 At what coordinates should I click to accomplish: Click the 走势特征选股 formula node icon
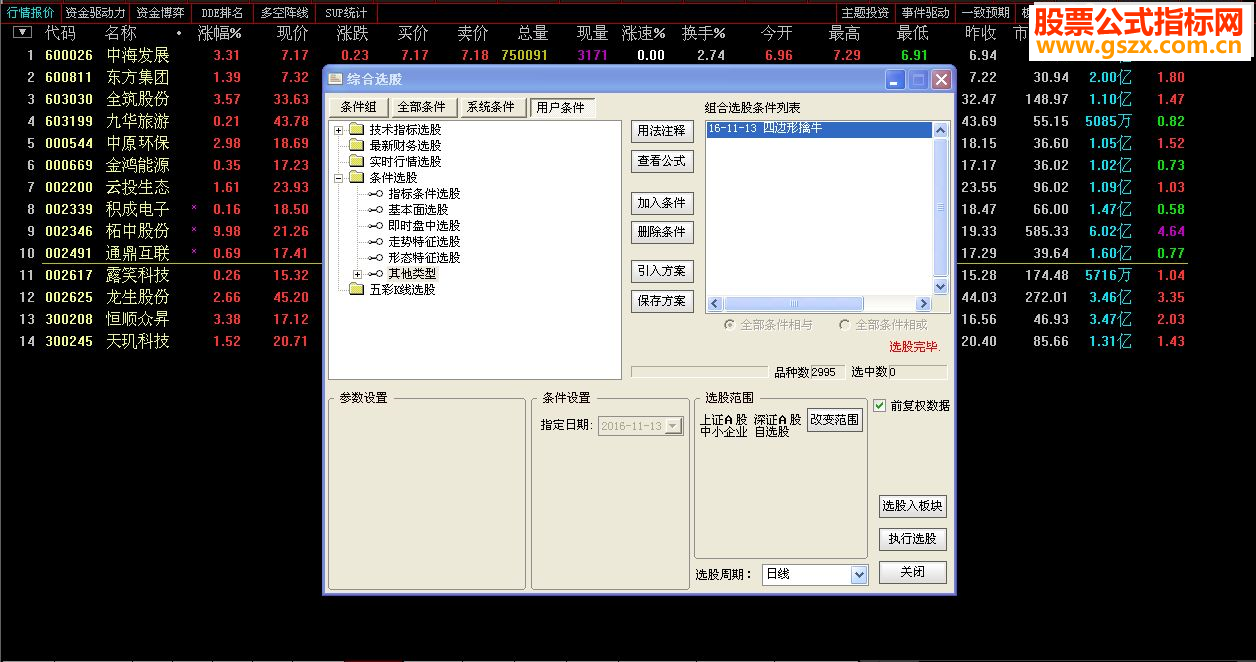click(376, 242)
